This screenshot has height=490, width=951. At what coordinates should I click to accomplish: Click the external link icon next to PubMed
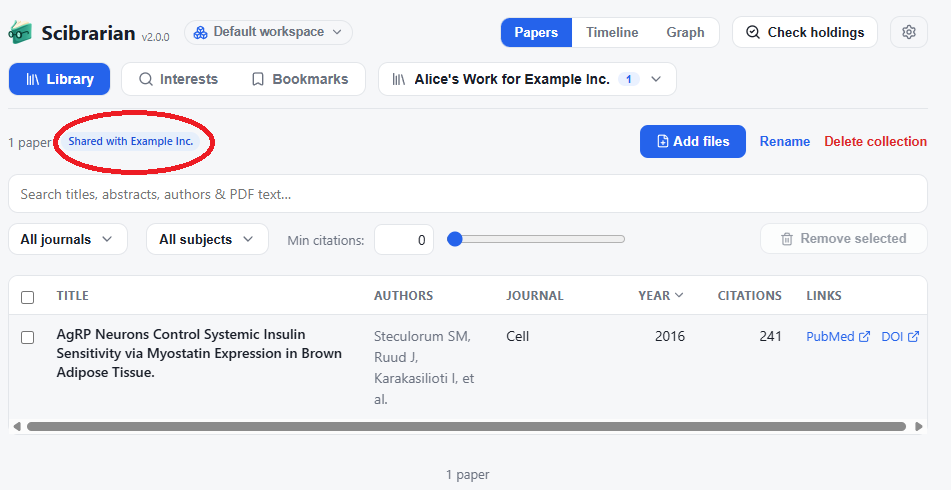(865, 337)
